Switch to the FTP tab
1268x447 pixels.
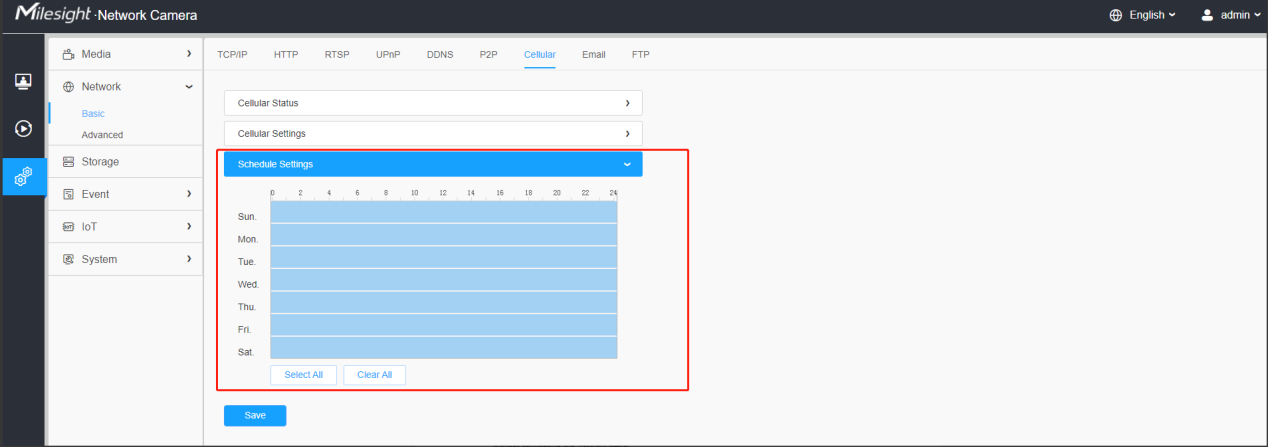[x=640, y=54]
